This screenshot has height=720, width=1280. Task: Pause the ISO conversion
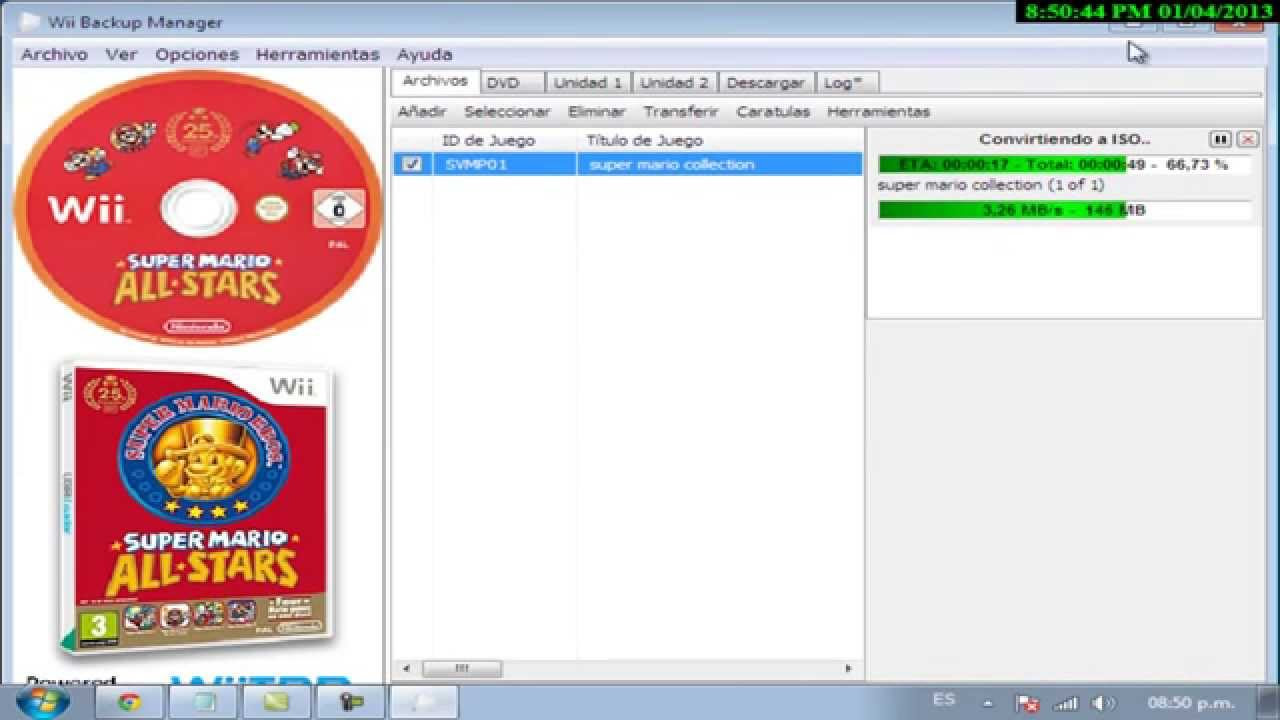pos(1220,139)
